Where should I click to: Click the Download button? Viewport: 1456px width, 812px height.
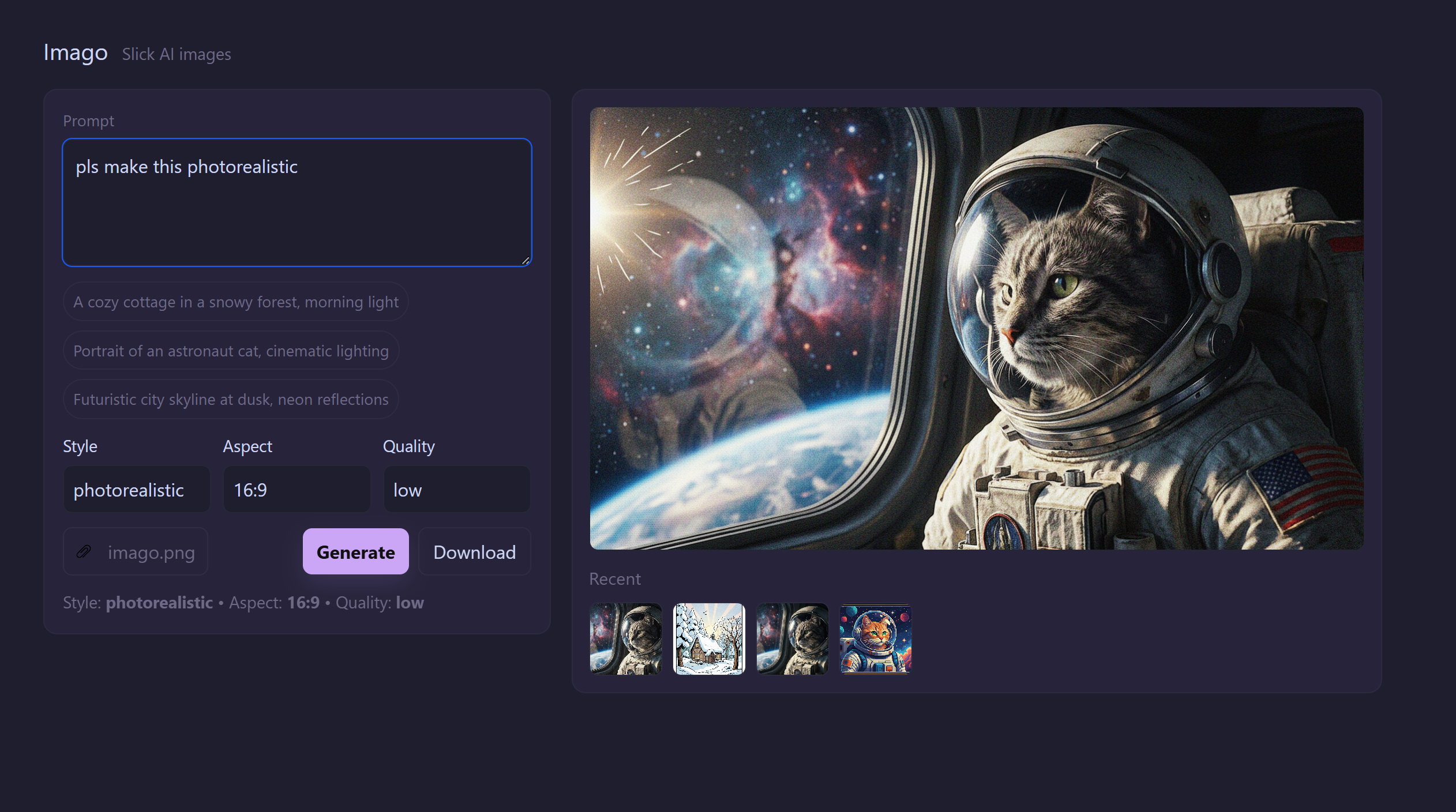(x=474, y=552)
